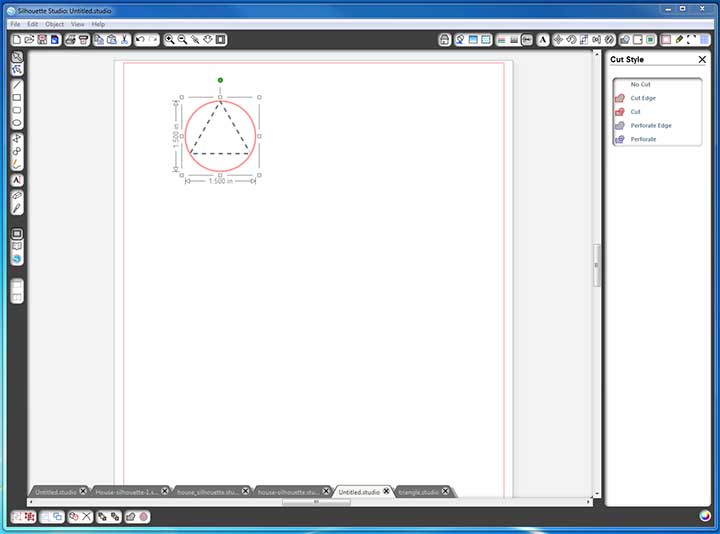
Task: Open the Object menu
Action: point(55,24)
